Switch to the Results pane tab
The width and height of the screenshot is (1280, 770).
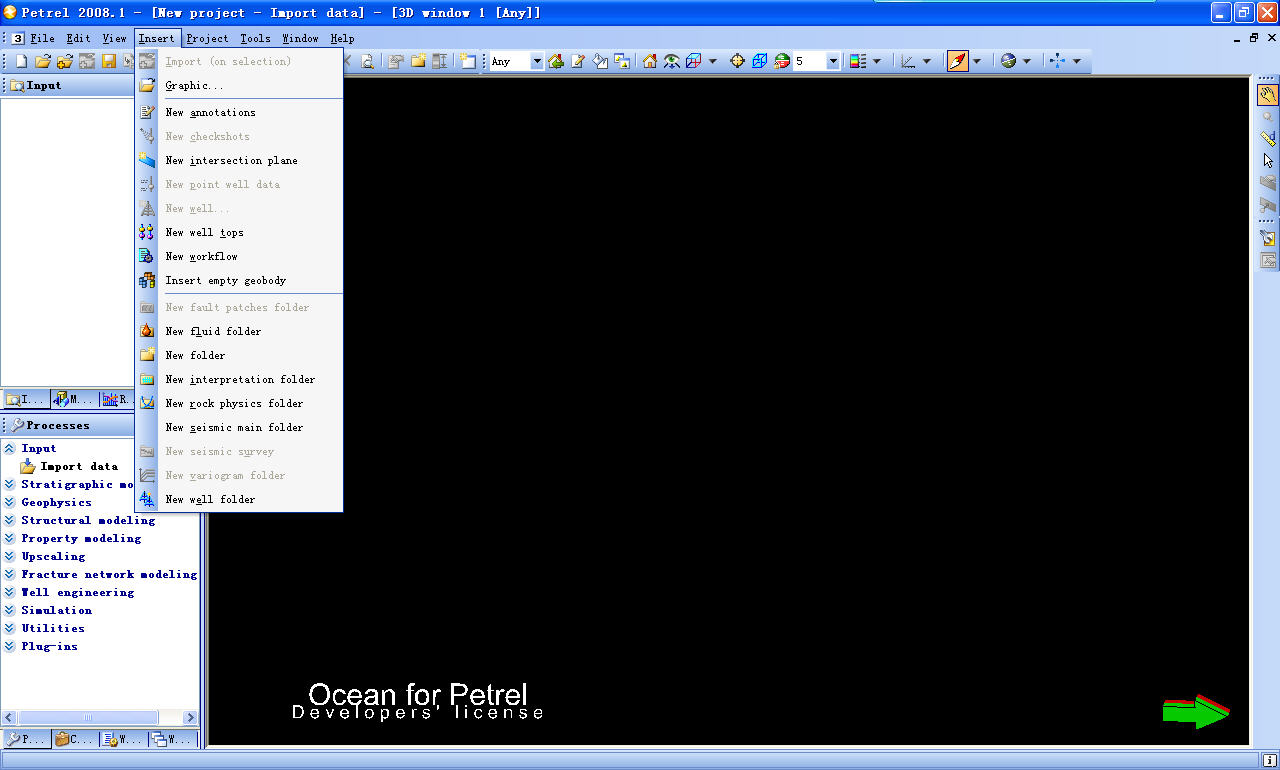117,400
